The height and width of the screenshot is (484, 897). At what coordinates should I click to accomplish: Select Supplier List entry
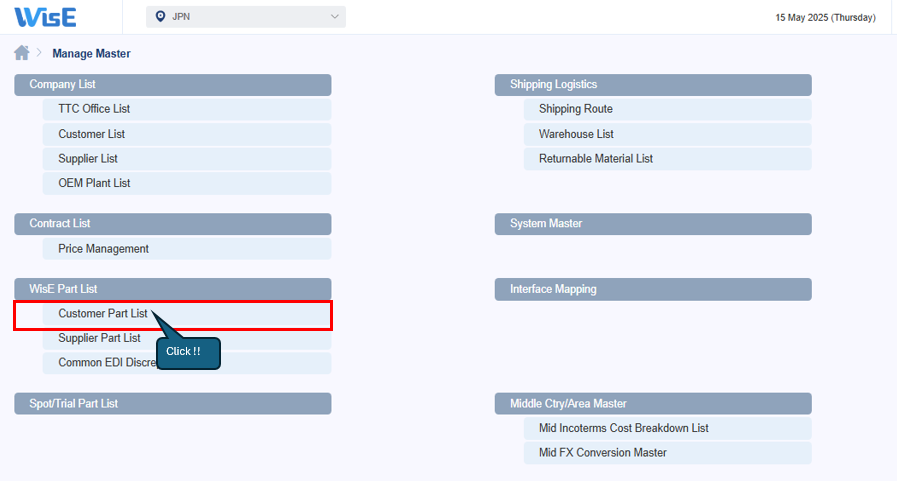(x=88, y=159)
